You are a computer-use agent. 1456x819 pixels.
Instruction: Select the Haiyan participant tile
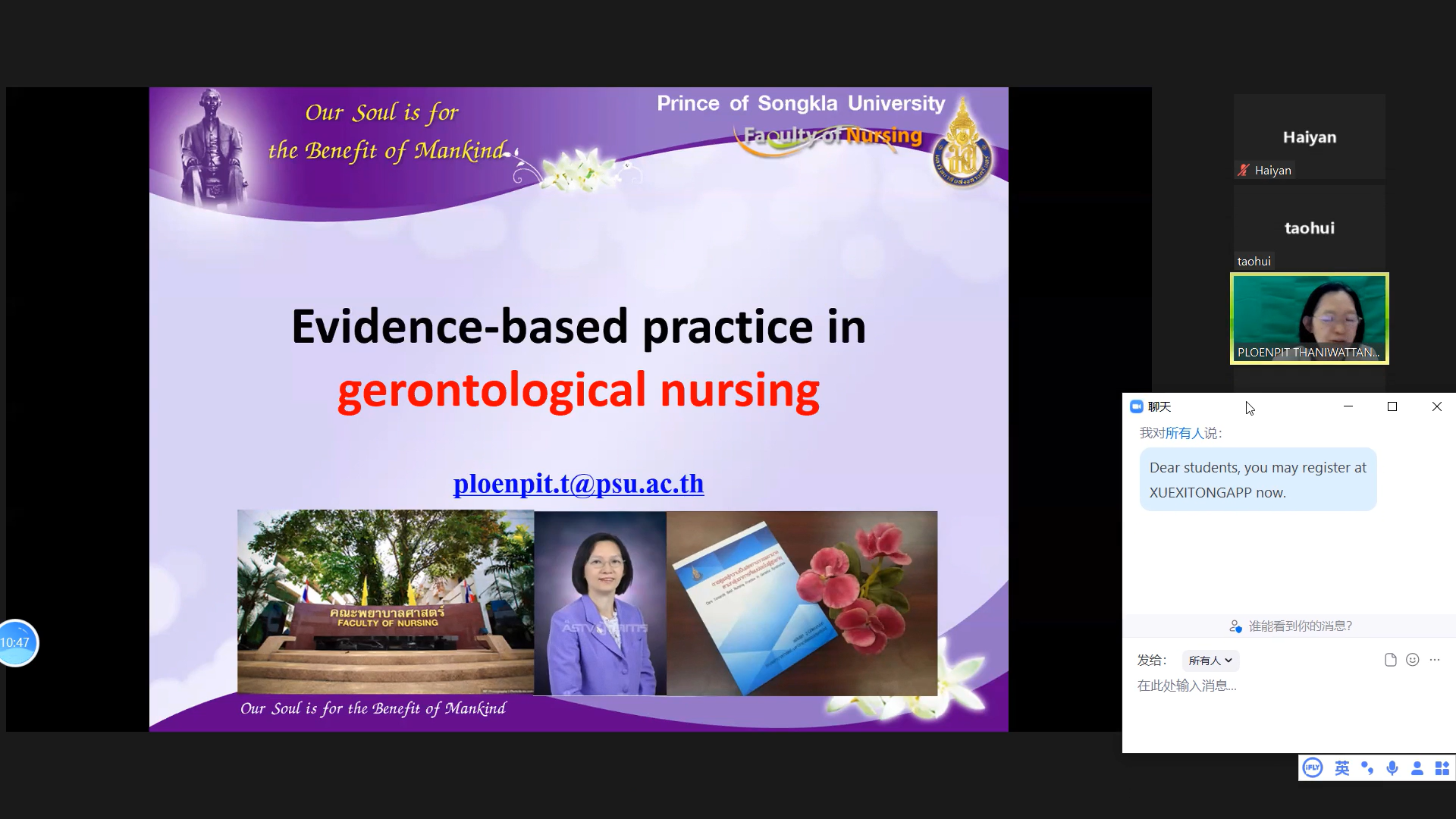(x=1309, y=136)
